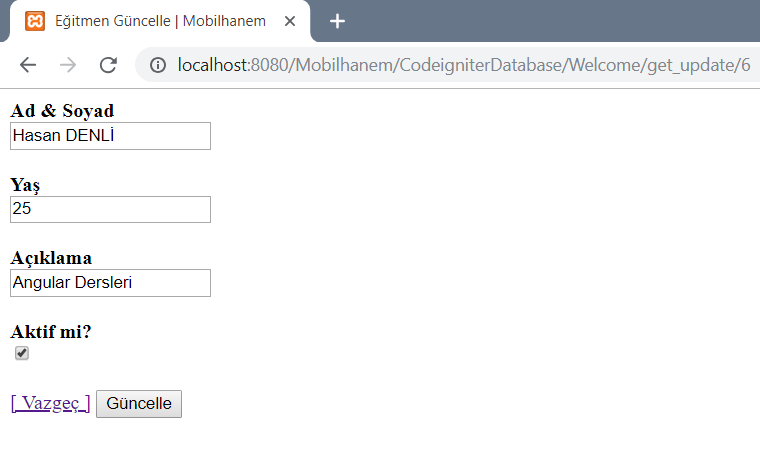View site information for localhost
Image resolution: width=760 pixels, height=452 pixels.
pyautogui.click(x=158, y=65)
